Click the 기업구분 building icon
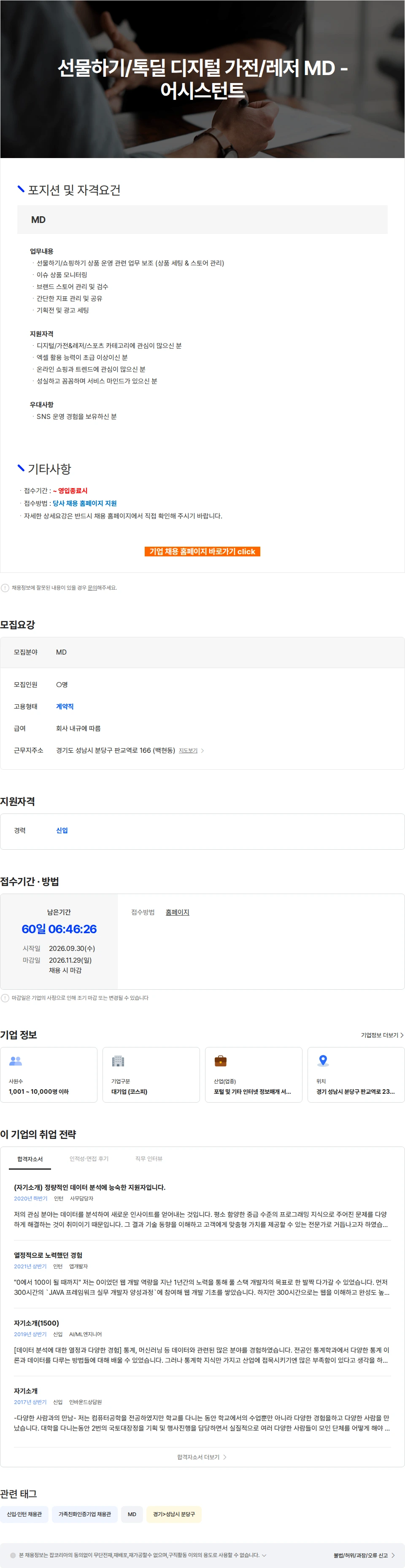The height and width of the screenshot is (1568, 405). pos(118,1061)
